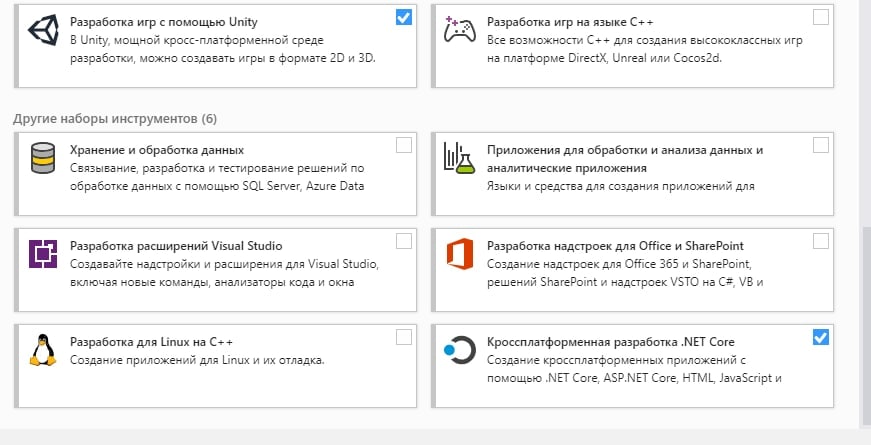Click the game controller C++ icon
The width and height of the screenshot is (871, 445).
tap(458, 29)
